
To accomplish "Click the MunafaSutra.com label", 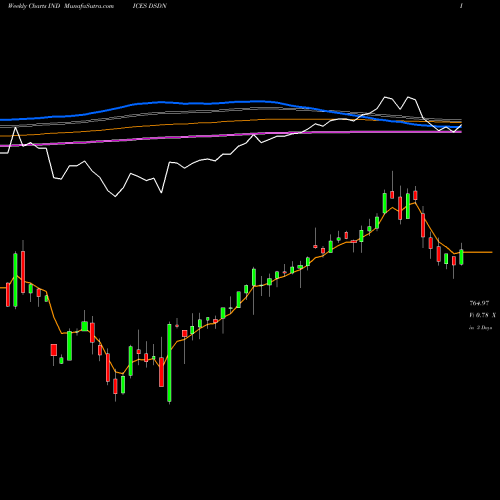I will click(x=88, y=6).
